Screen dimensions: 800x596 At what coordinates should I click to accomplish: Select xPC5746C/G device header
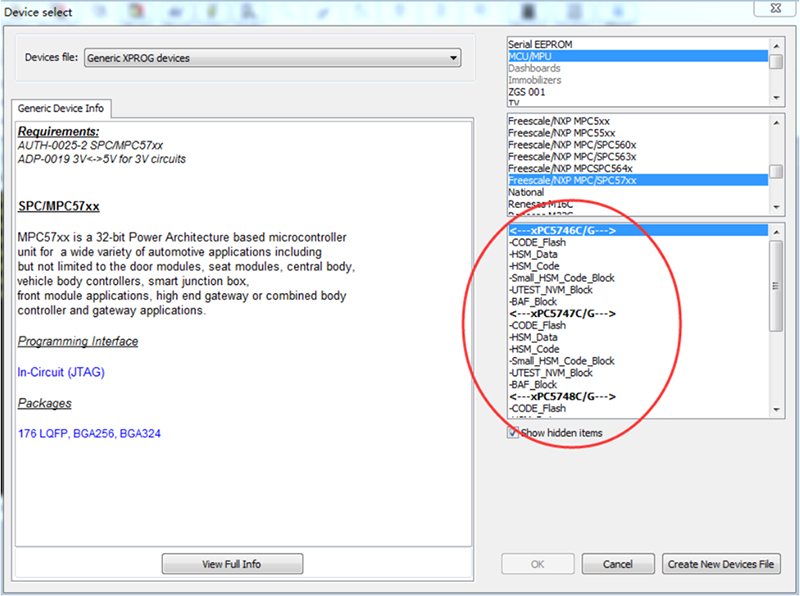561,231
